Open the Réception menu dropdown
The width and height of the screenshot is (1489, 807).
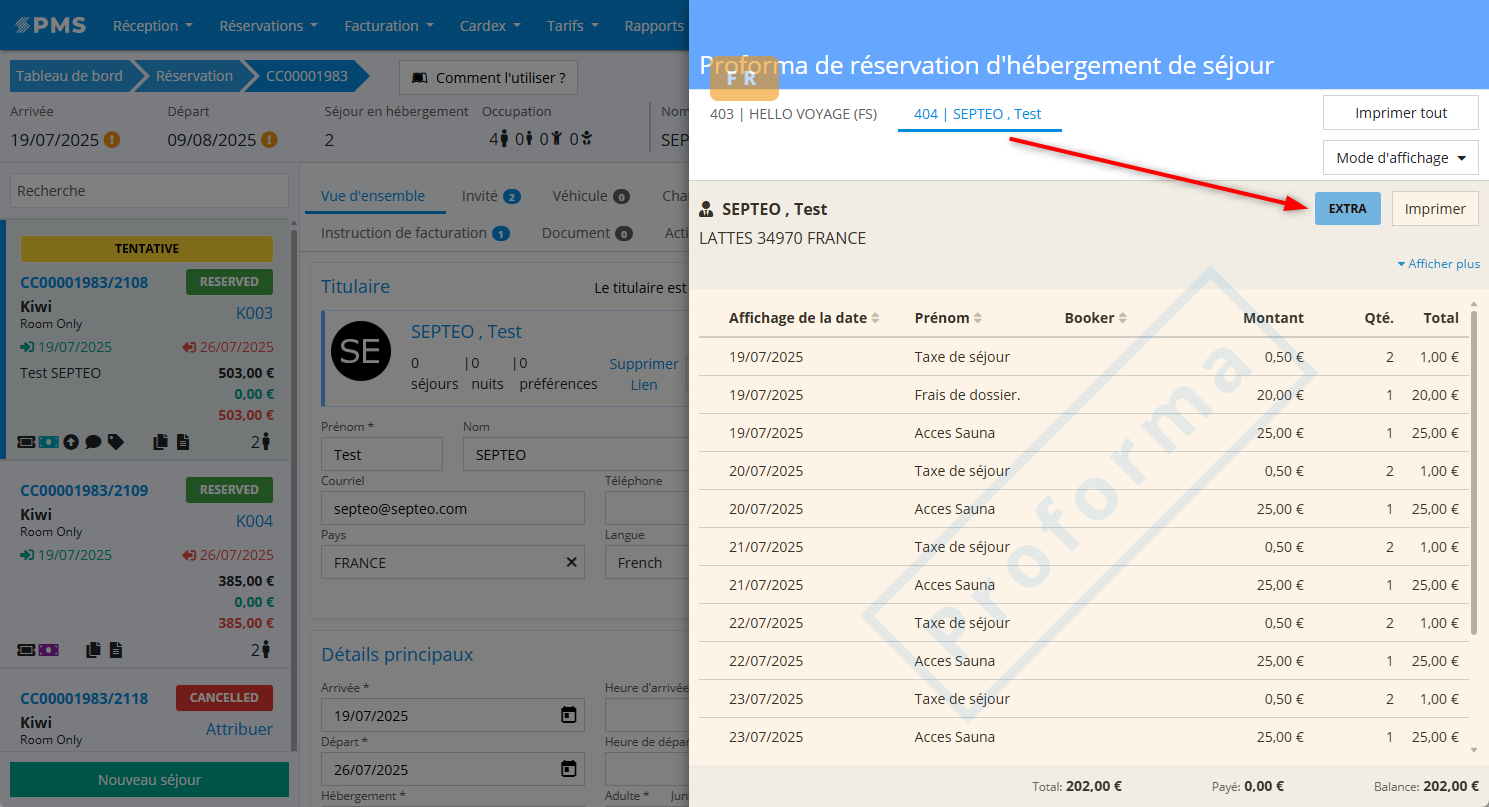coord(152,26)
